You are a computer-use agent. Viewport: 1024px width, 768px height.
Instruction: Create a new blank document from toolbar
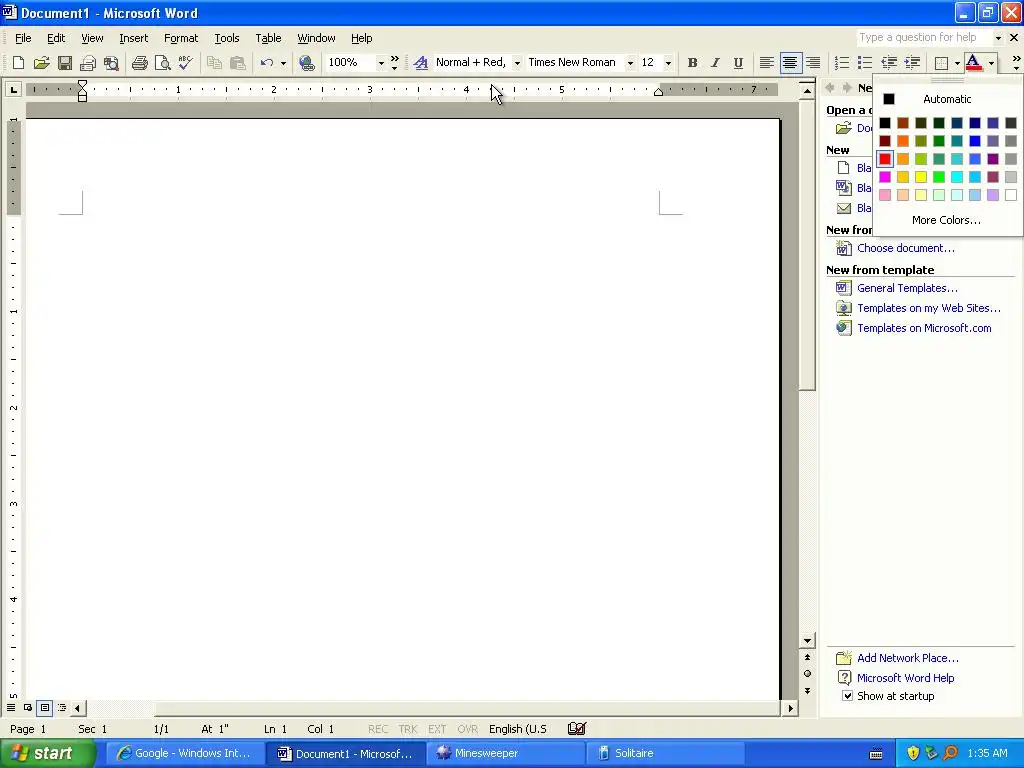pos(18,63)
